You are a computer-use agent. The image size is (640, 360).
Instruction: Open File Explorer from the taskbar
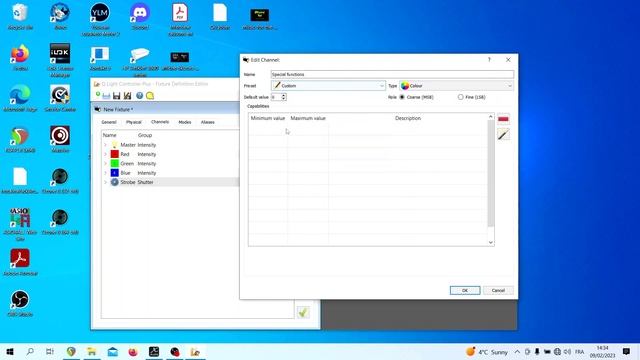(92, 351)
